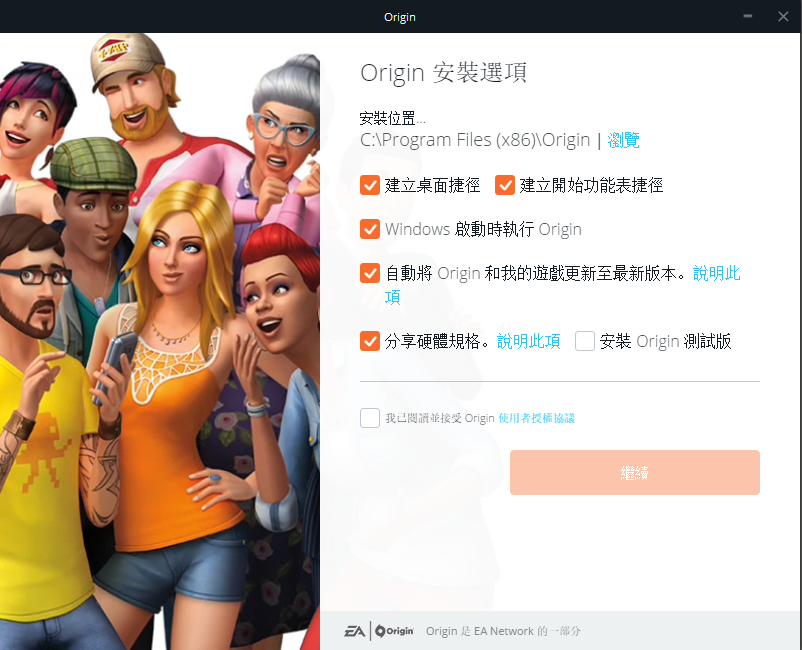Disable automatic Origin and game updates checkbox
Image resolution: width=802 pixels, height=650 pixels.
pyautogui.click(x=370, y=273)
